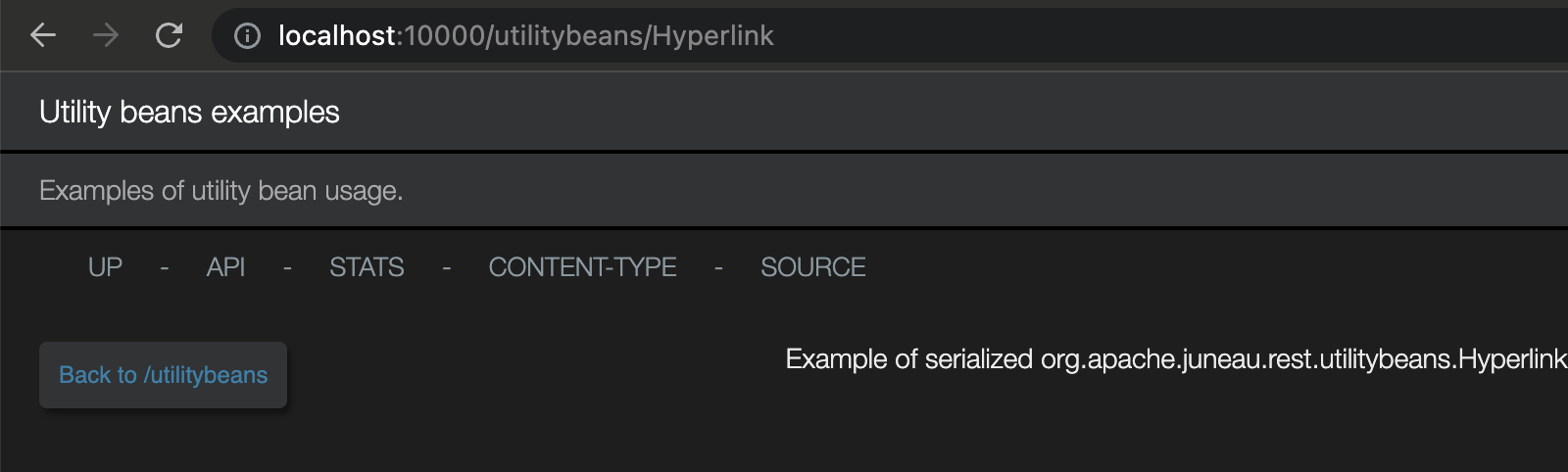This screenshot has width=1568, height=472.
Task: Click the dash between CONTENT-TYPE and SOURCE
Action: pyautogui.click(x=718, y=267)
